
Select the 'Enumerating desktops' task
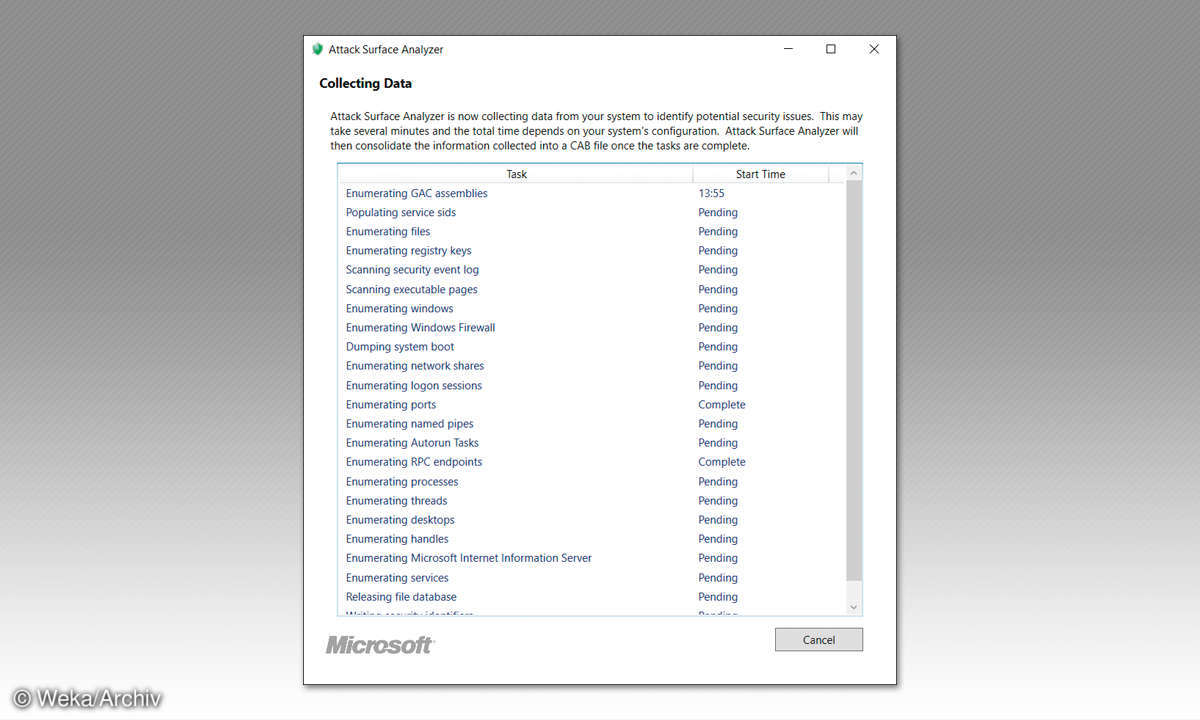[x=400, y=520]
